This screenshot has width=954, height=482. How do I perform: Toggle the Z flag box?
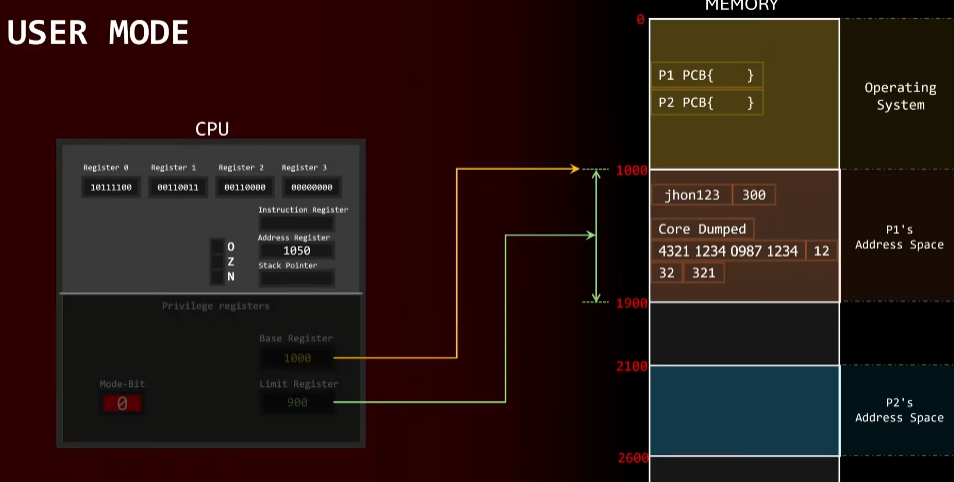point(217,262)
